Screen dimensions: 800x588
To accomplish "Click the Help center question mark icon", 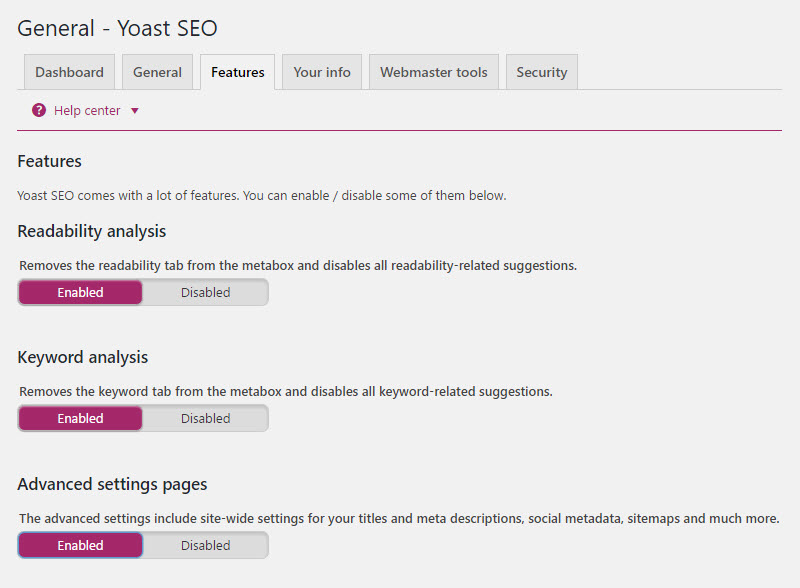I will [x=39, y=110].
